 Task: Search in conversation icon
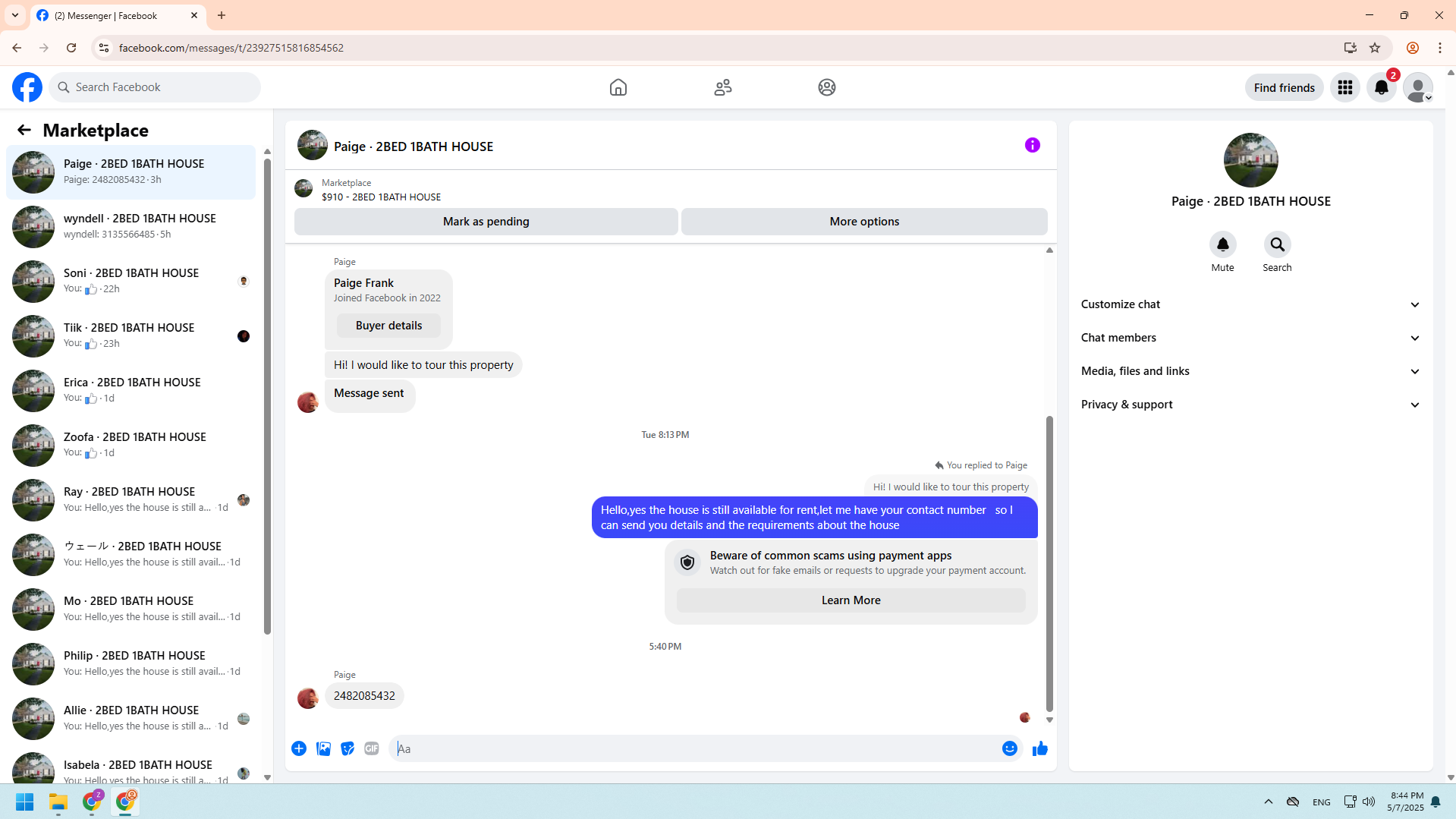pyautogui.click(x=1277, y=244)
